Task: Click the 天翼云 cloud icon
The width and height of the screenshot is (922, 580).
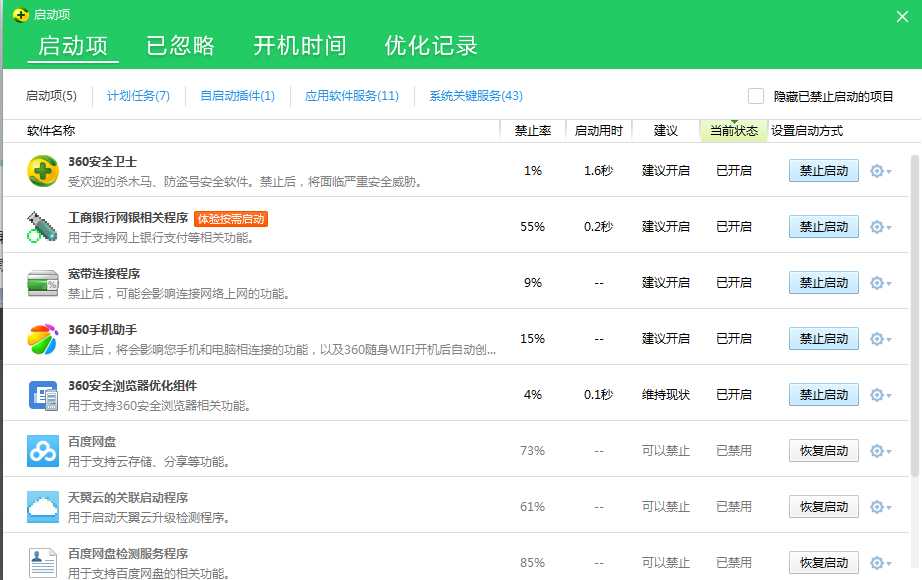Action: pos(43,507)
